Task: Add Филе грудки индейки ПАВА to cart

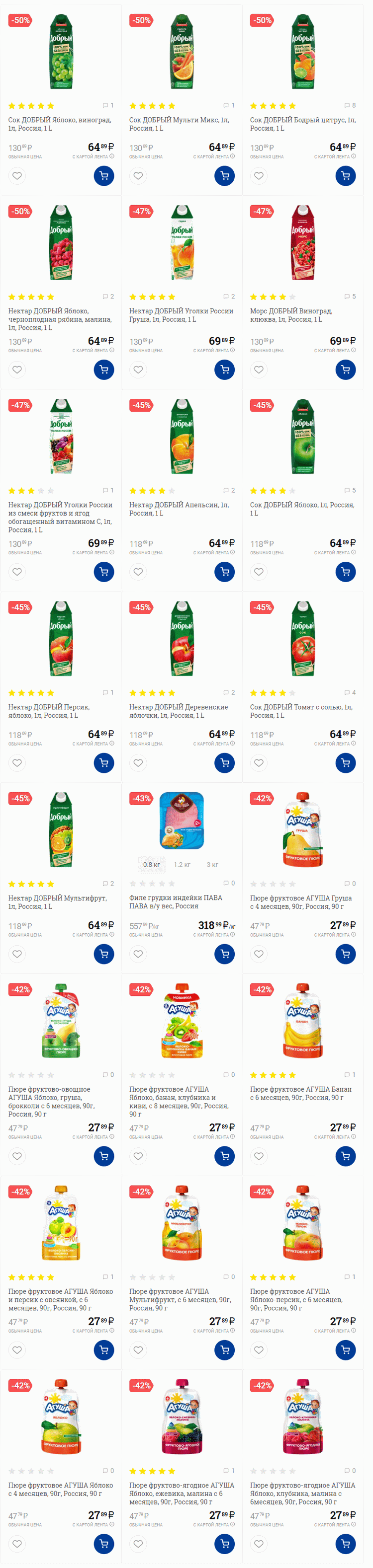Action: pos(224,954)
